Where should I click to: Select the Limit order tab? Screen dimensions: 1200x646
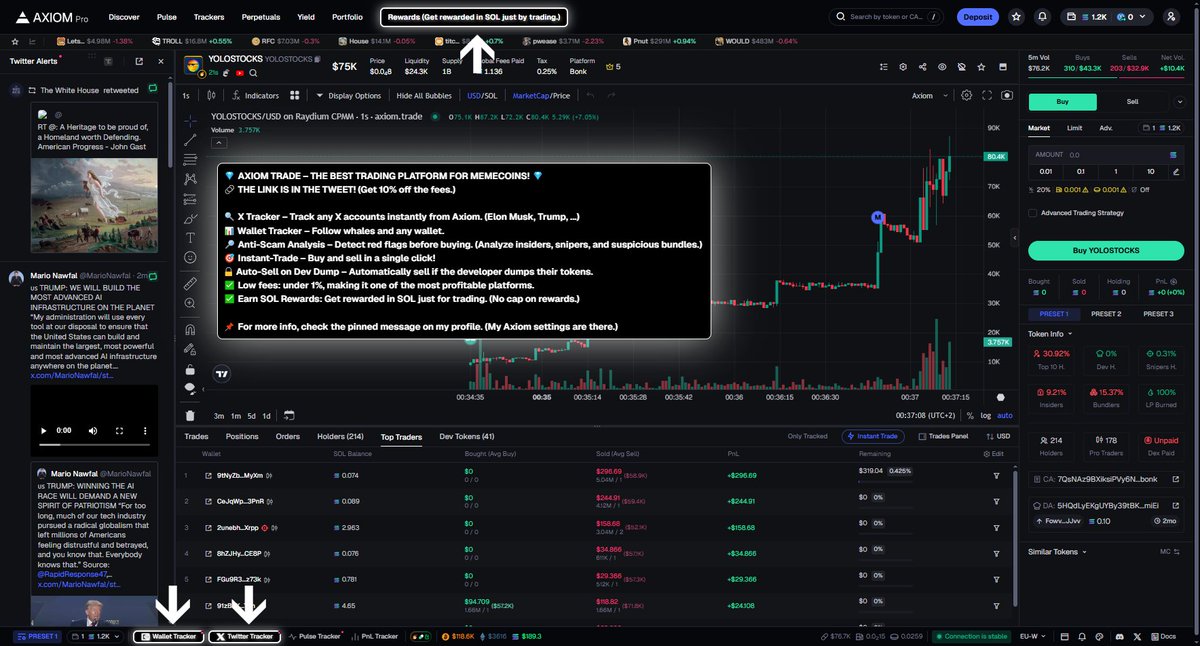(1074, 128)
